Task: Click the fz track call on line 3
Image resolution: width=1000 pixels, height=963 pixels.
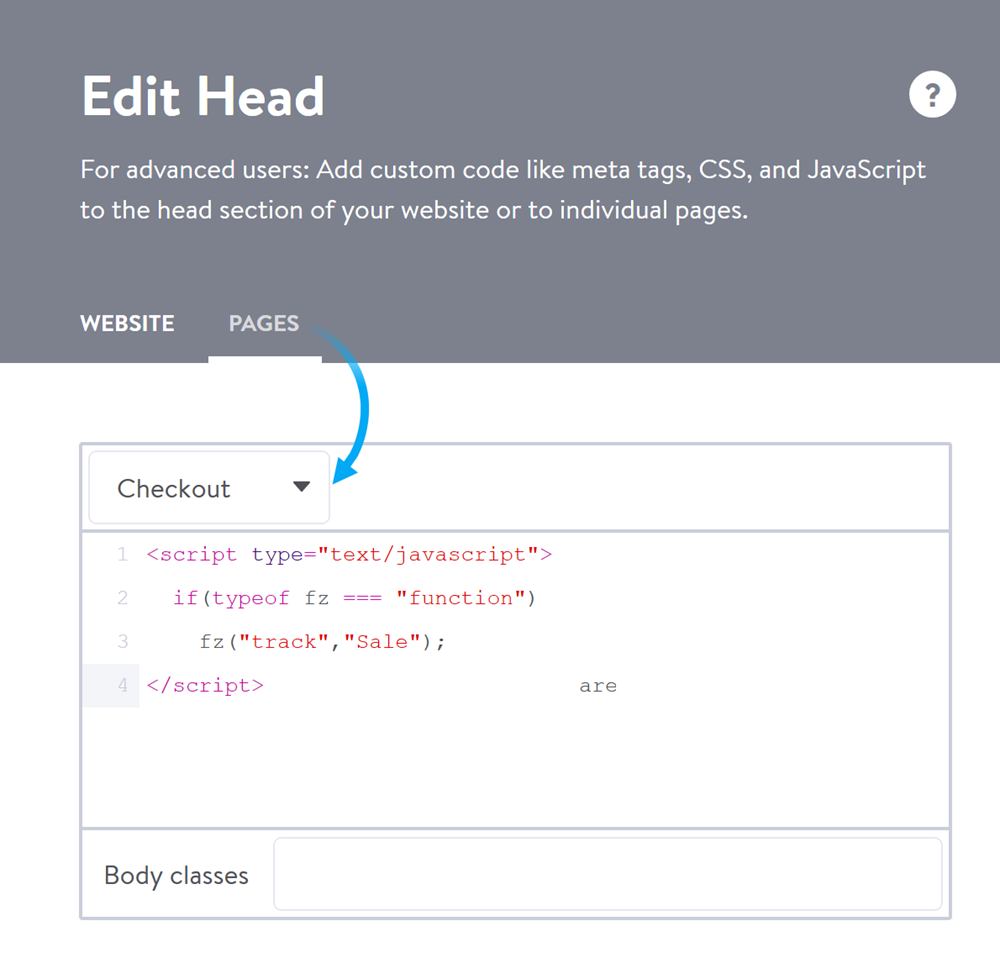Action: click(x=320, y=642)
